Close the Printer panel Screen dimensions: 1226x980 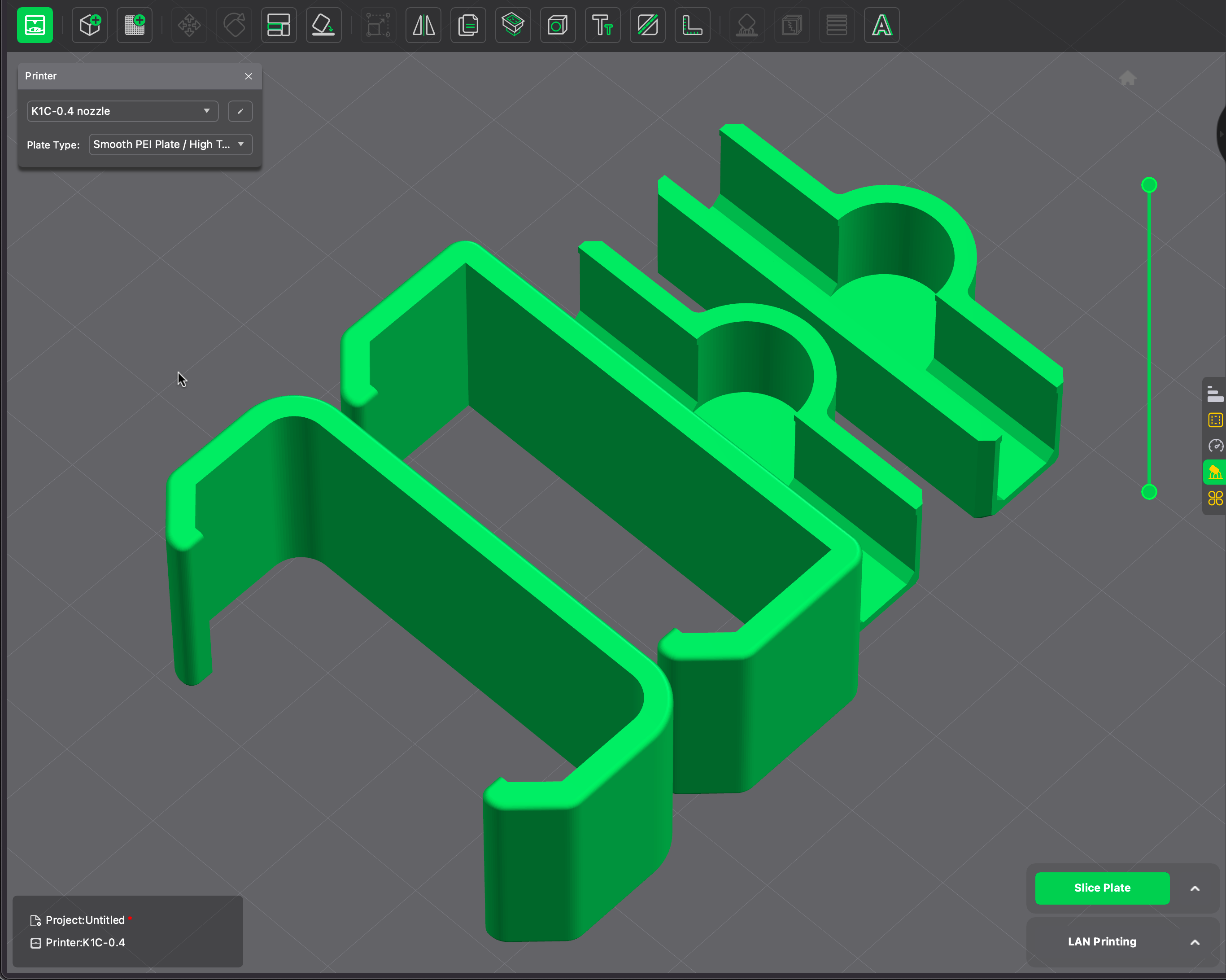click(249, 76)
